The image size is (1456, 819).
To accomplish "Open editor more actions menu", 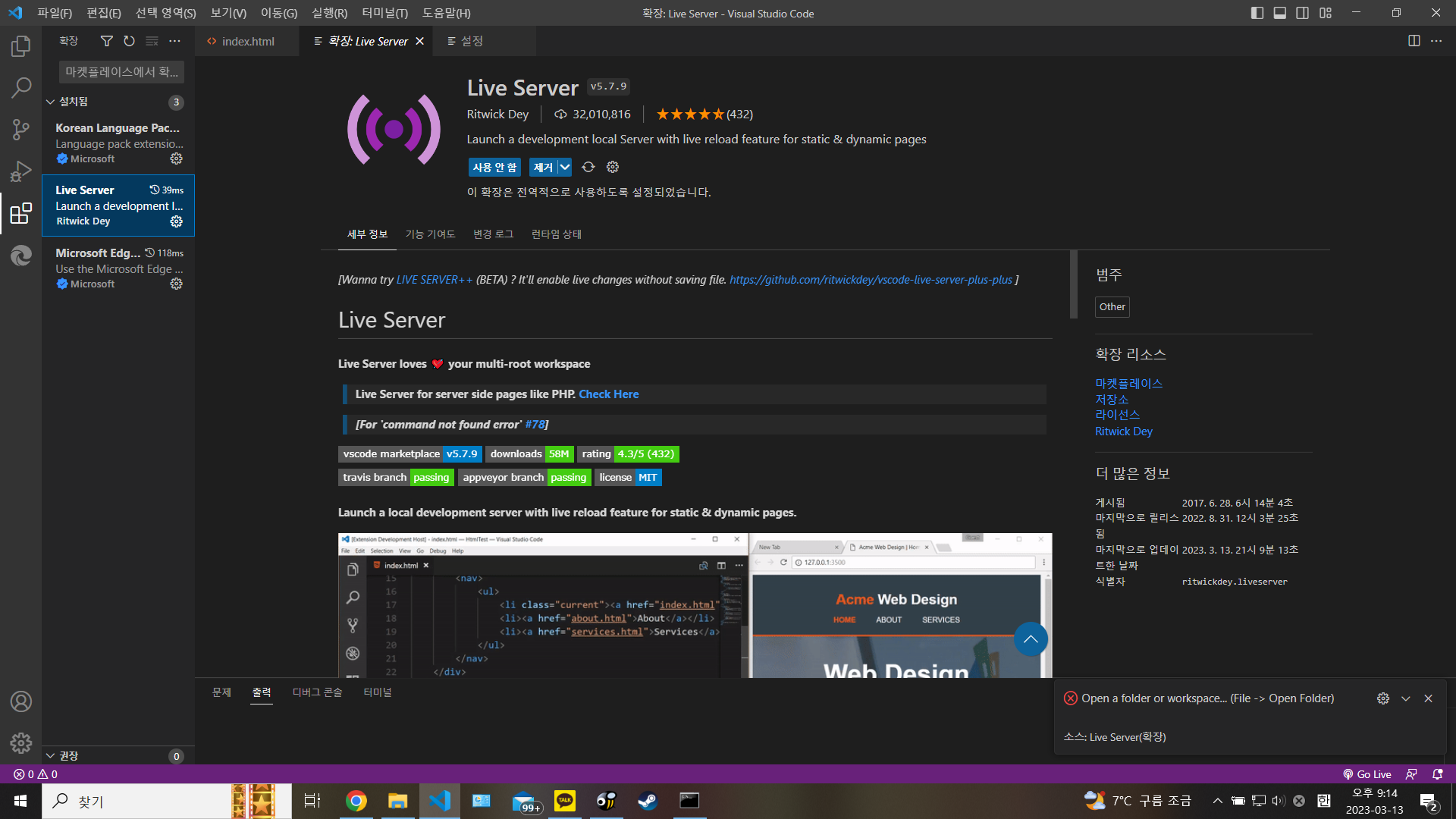I will tap(1436, 41).
